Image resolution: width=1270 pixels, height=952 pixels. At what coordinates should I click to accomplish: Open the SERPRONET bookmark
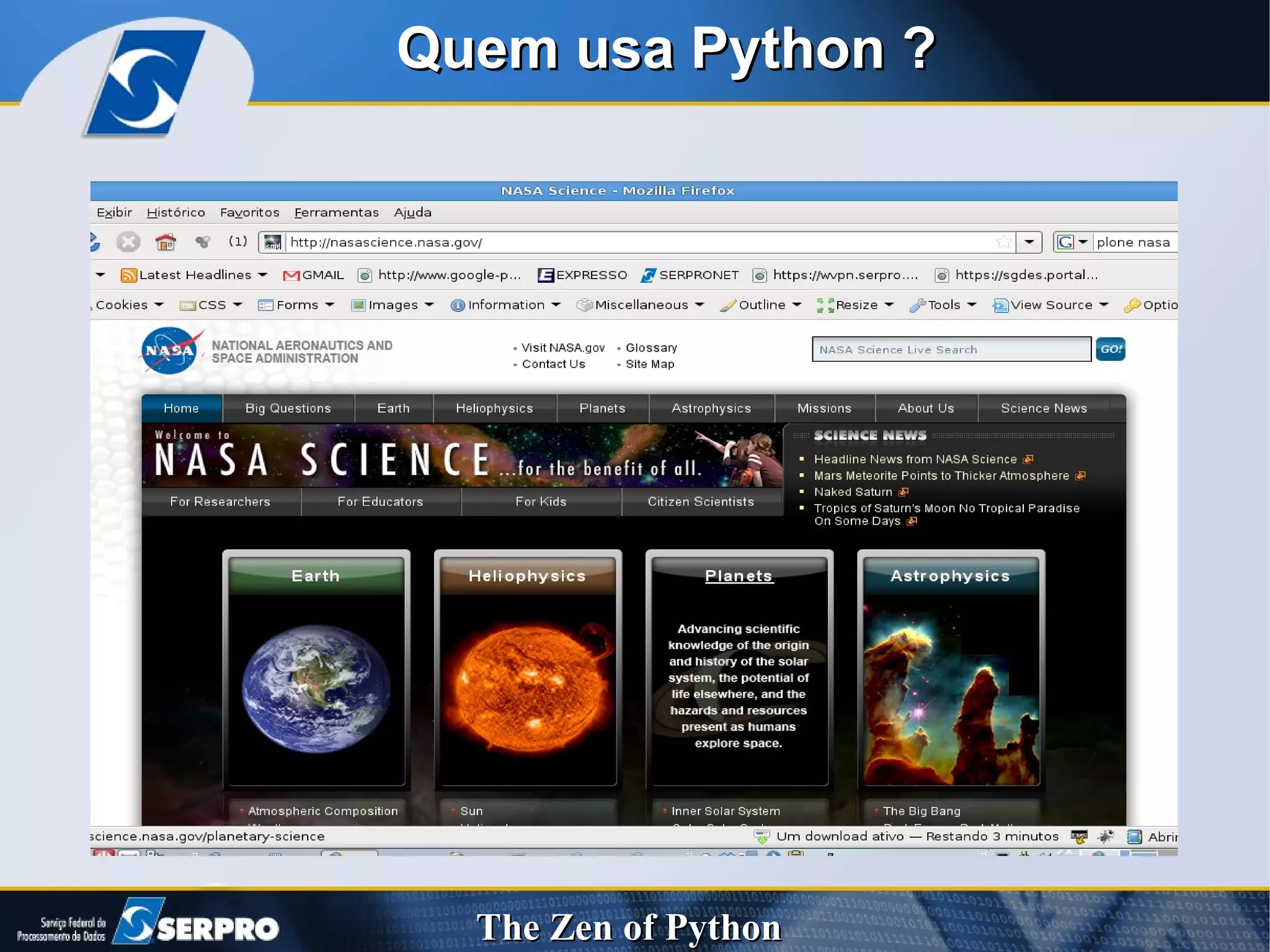(690, 275)
